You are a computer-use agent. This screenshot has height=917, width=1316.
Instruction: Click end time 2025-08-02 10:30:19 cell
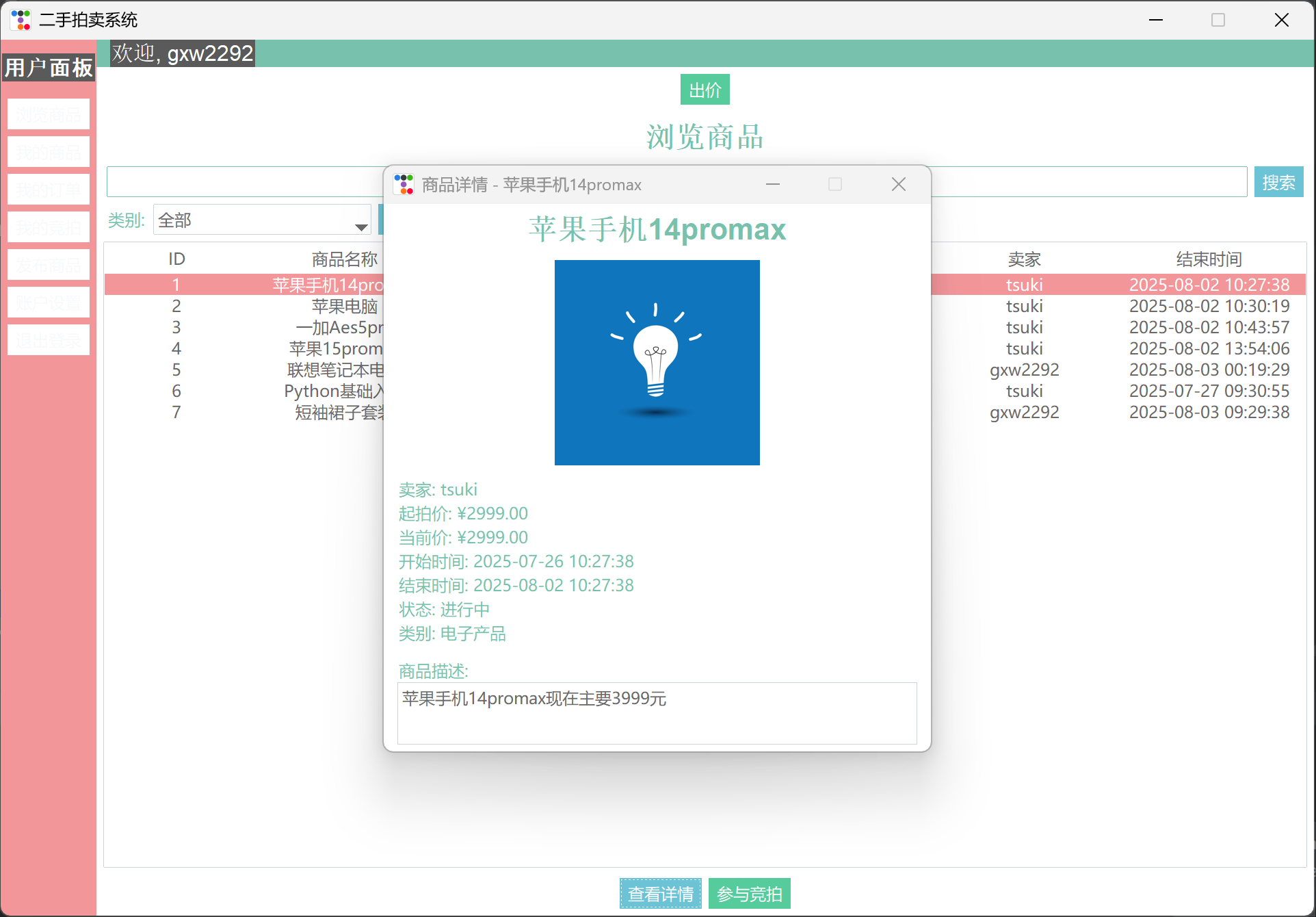pos(1209,306)
